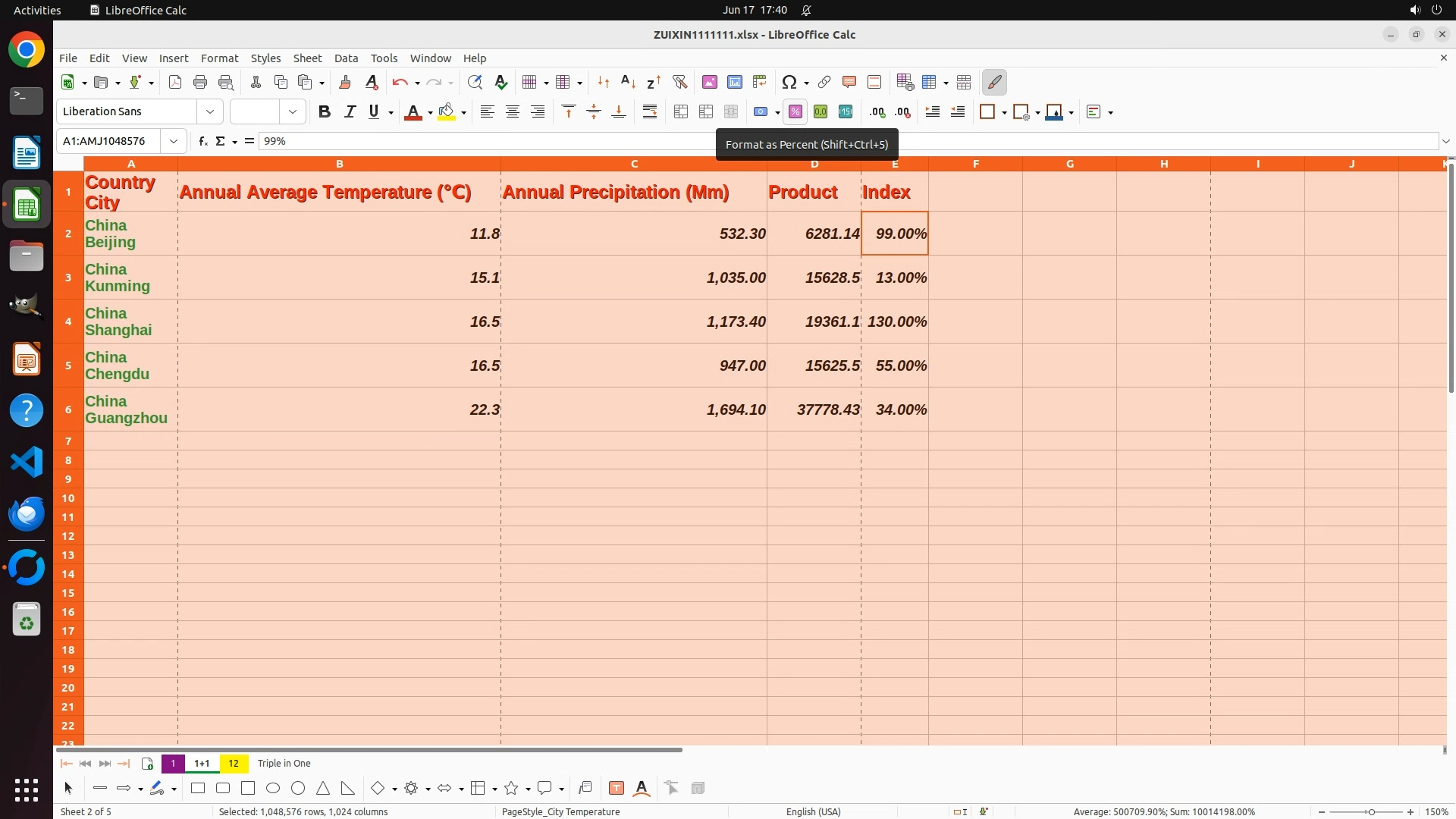Click the Insert Comment speech-bubble icon
The image size is (1456, 819).
point(849,83)
